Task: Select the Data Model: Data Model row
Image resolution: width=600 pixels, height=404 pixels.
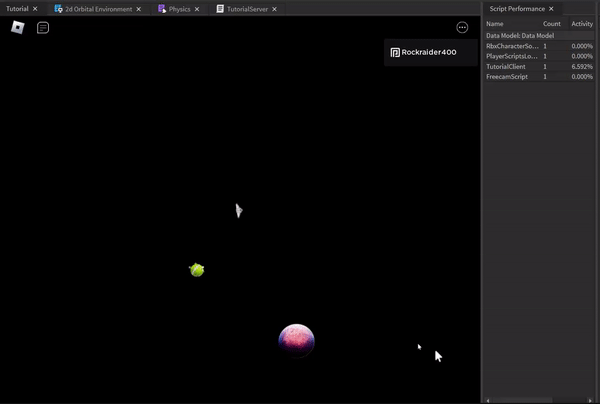Action: 539,36
